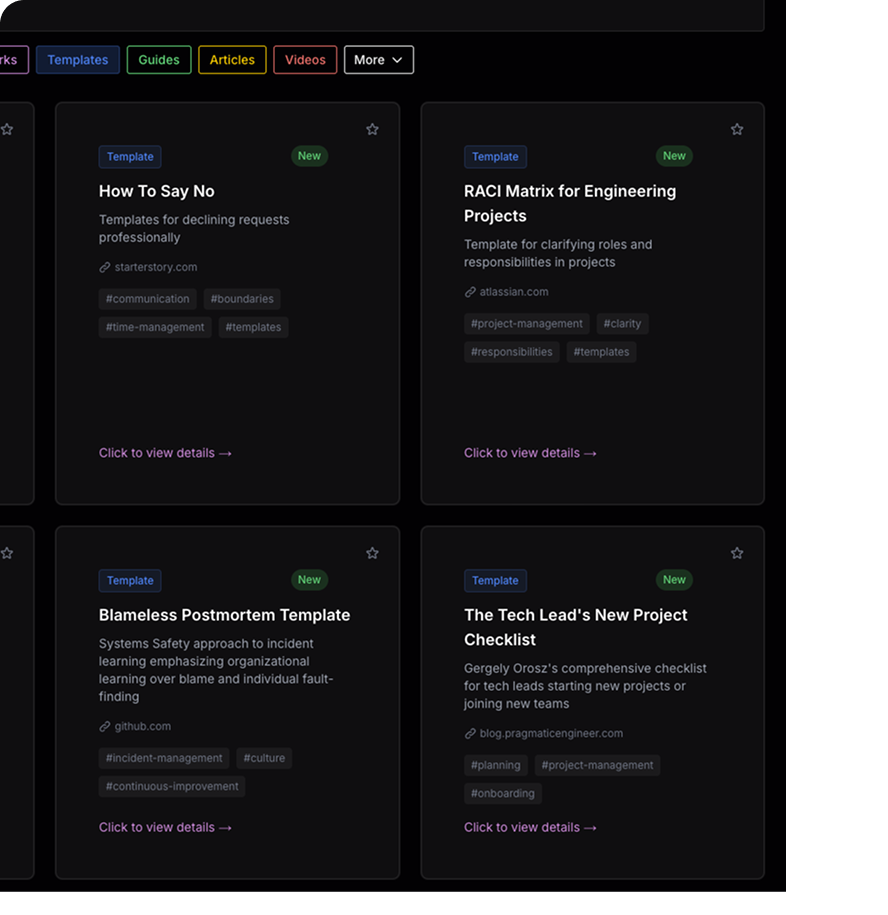
Task: Click the #project-management tag on RACI Matrix card
Action: (x=527, y=324)
